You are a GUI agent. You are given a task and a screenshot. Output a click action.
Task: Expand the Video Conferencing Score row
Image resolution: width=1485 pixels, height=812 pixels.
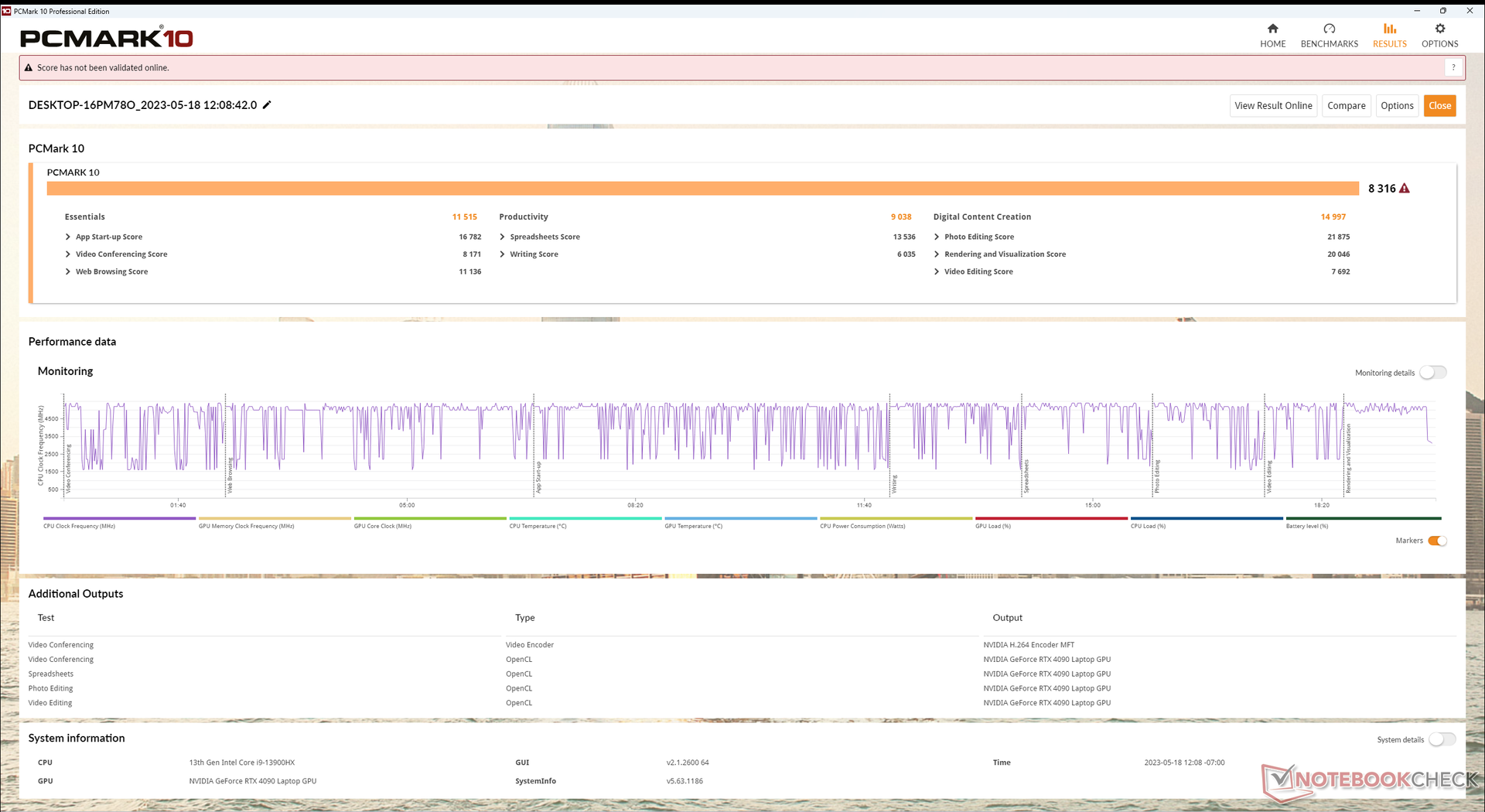click(68, 254)
